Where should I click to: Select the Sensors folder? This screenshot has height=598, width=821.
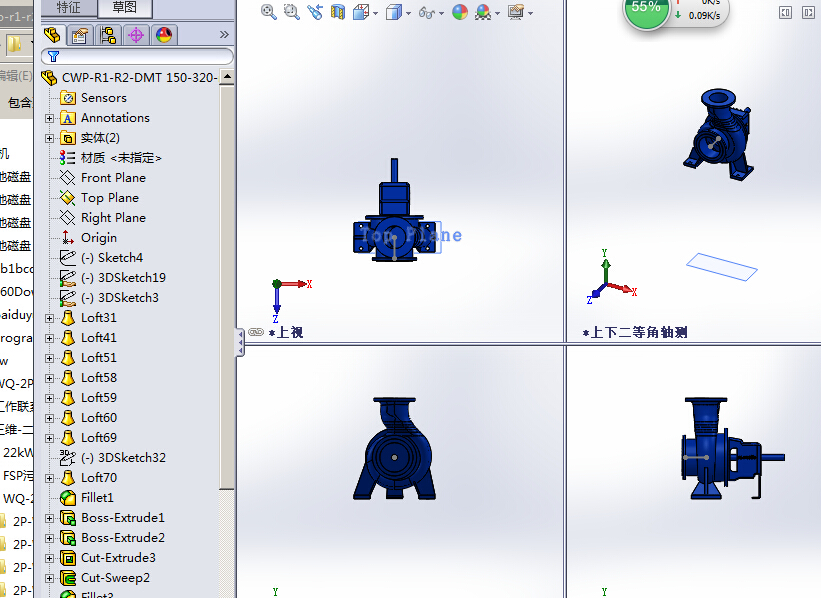point(104,98)
